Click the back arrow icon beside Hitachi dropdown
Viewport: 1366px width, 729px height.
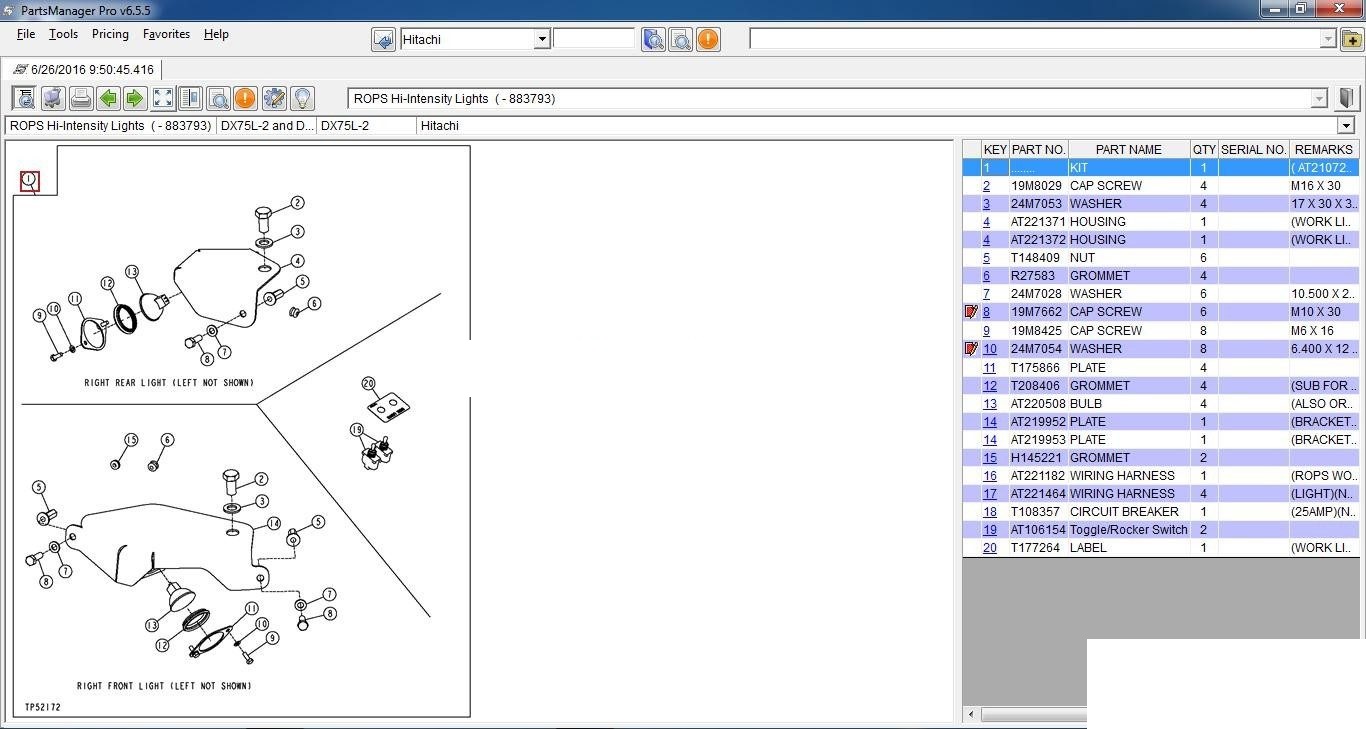(x=383, y=40)
